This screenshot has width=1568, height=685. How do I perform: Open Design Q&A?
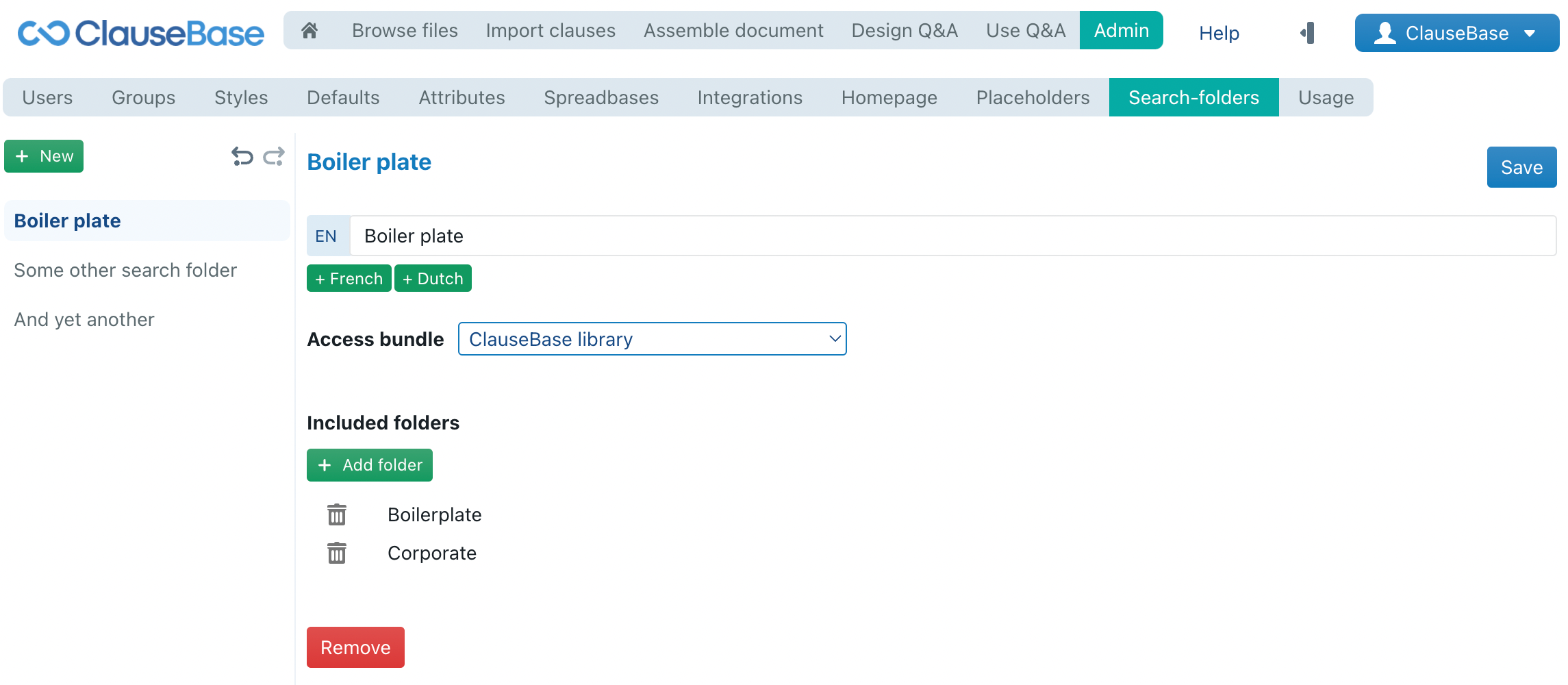[905, 31]
